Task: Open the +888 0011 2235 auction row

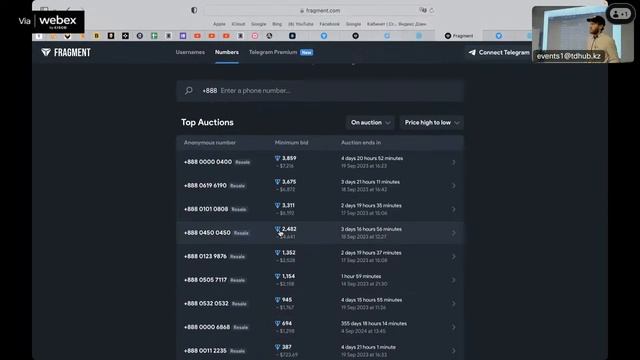Action: [x=320, y=351]
